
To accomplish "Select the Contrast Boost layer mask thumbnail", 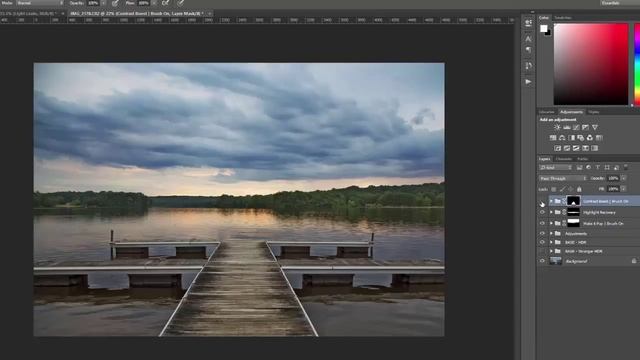I will coord(573,201).
